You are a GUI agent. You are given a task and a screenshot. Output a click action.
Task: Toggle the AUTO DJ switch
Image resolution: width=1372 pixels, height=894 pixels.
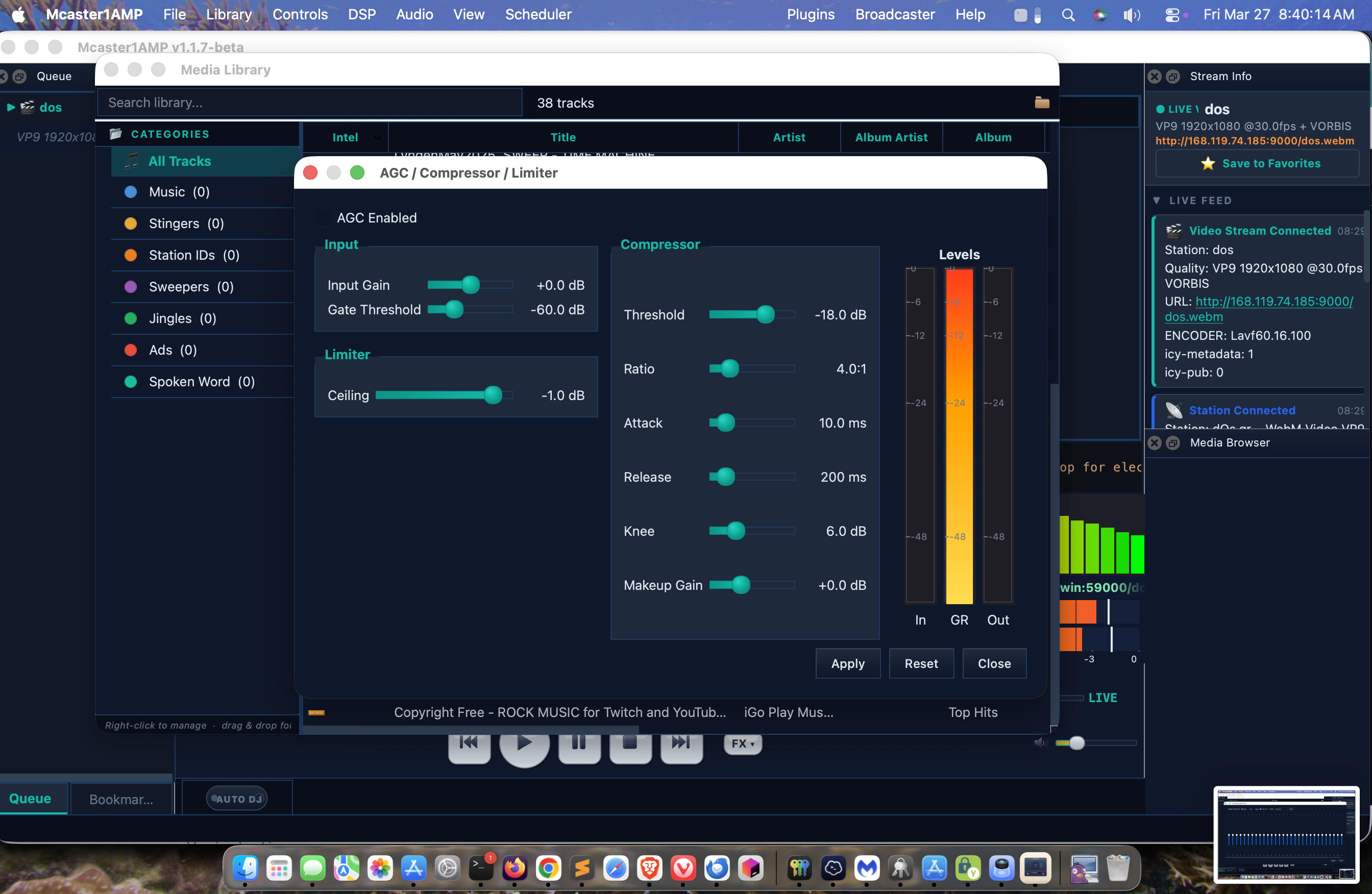(237, 798)
